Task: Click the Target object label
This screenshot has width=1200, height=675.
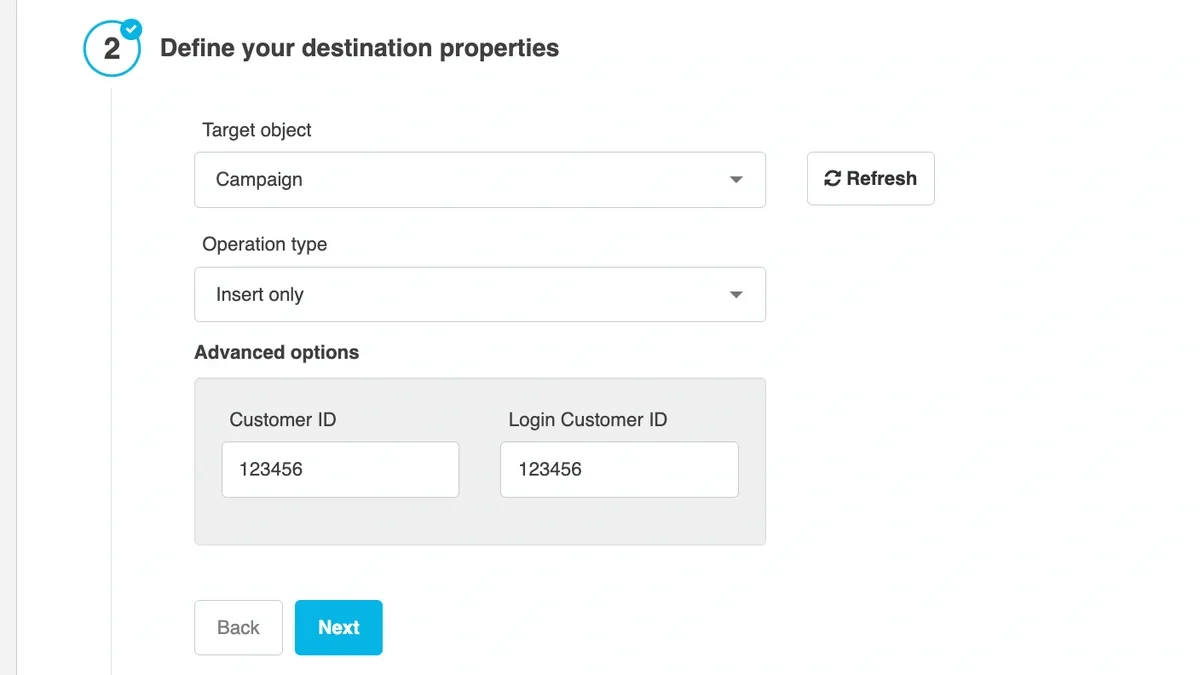Action: [256, 130]
